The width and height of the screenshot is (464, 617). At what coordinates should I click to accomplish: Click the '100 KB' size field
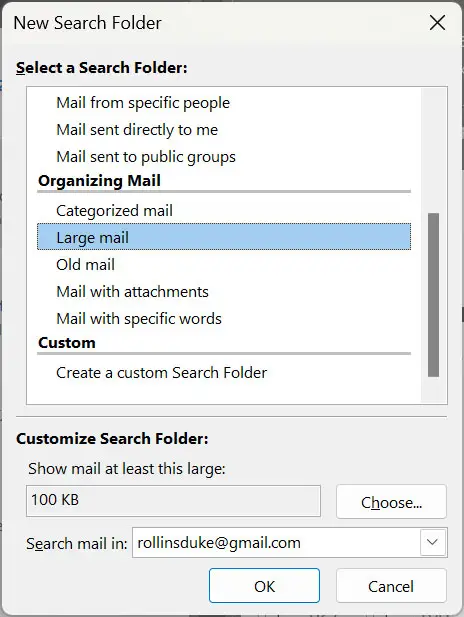coord(173,501)
